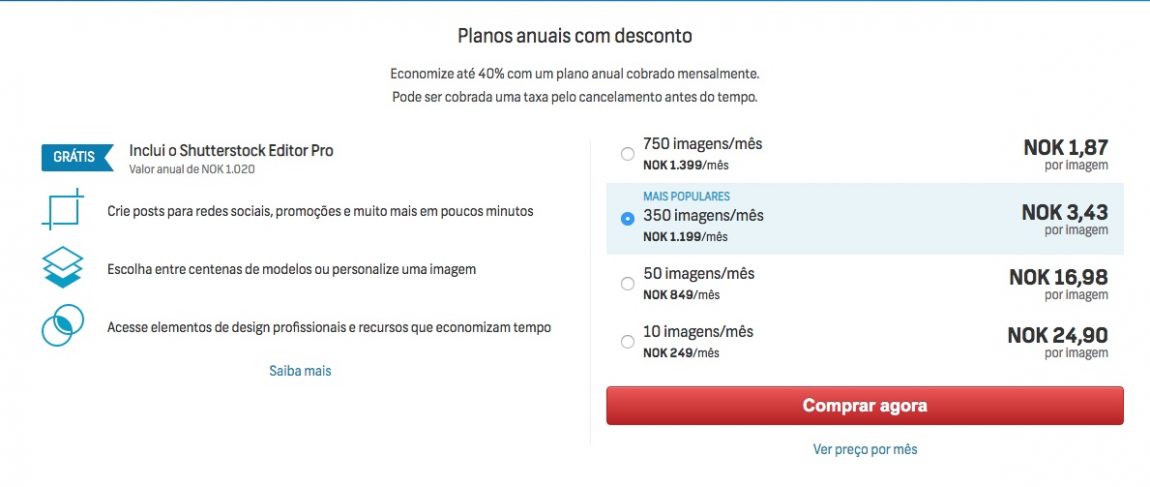Open the Saiba mais link

pos(300,371)
